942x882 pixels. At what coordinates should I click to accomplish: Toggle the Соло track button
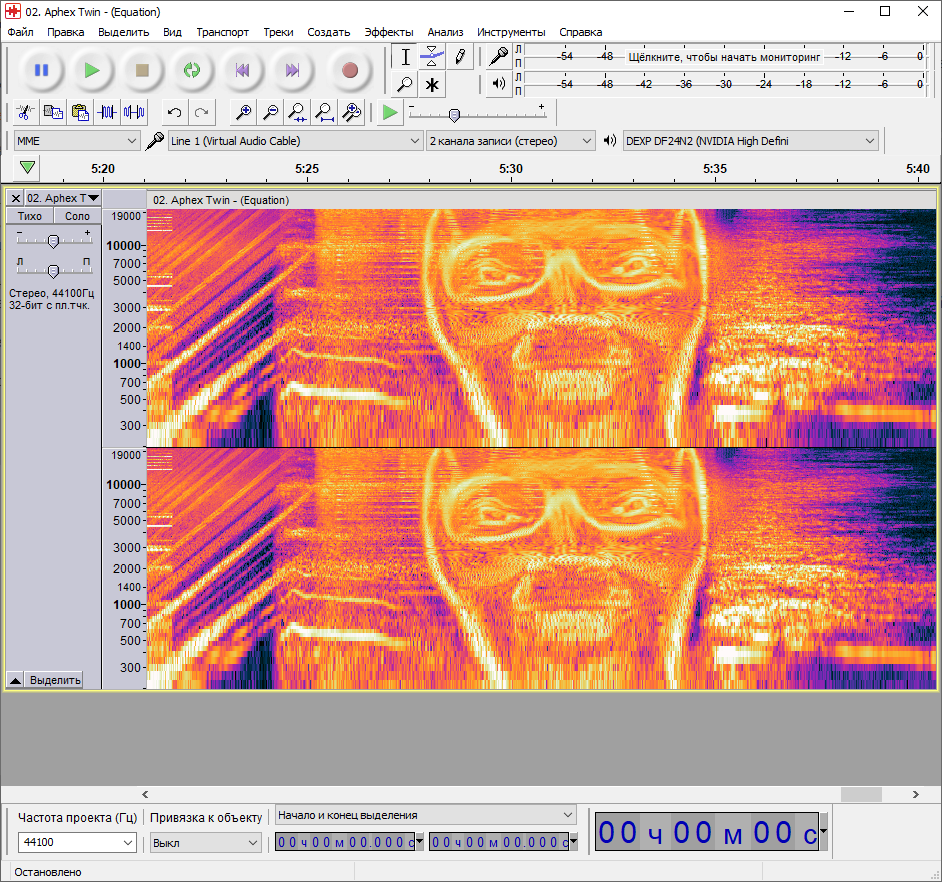coord(77,216)
